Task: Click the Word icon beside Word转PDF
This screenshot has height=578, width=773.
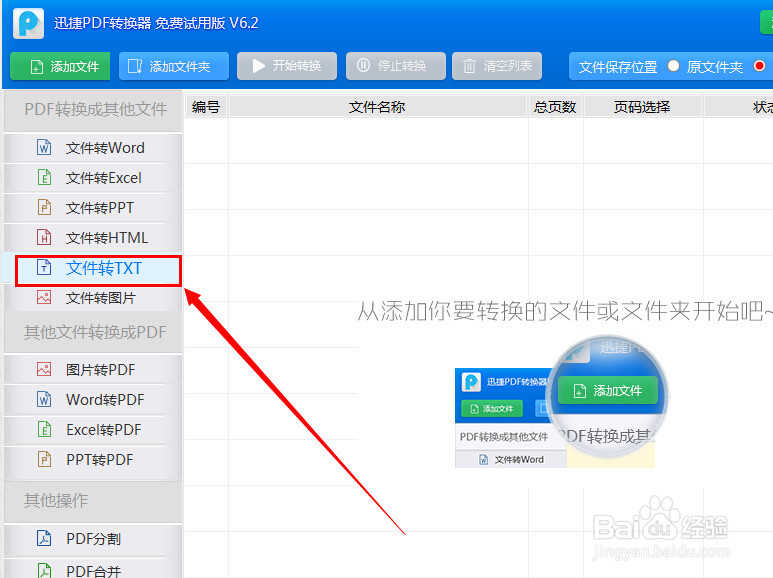Action: [44, 399]
